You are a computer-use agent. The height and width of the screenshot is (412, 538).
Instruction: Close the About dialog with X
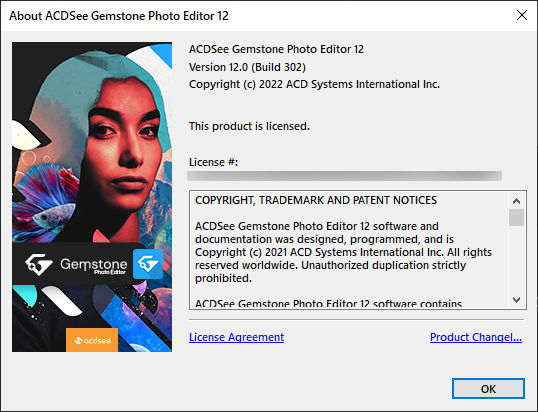coord(522,15)
